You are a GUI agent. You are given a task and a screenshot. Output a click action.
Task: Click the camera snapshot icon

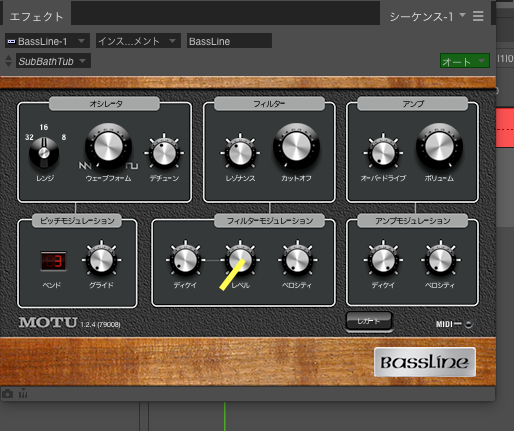coord(8,394)
